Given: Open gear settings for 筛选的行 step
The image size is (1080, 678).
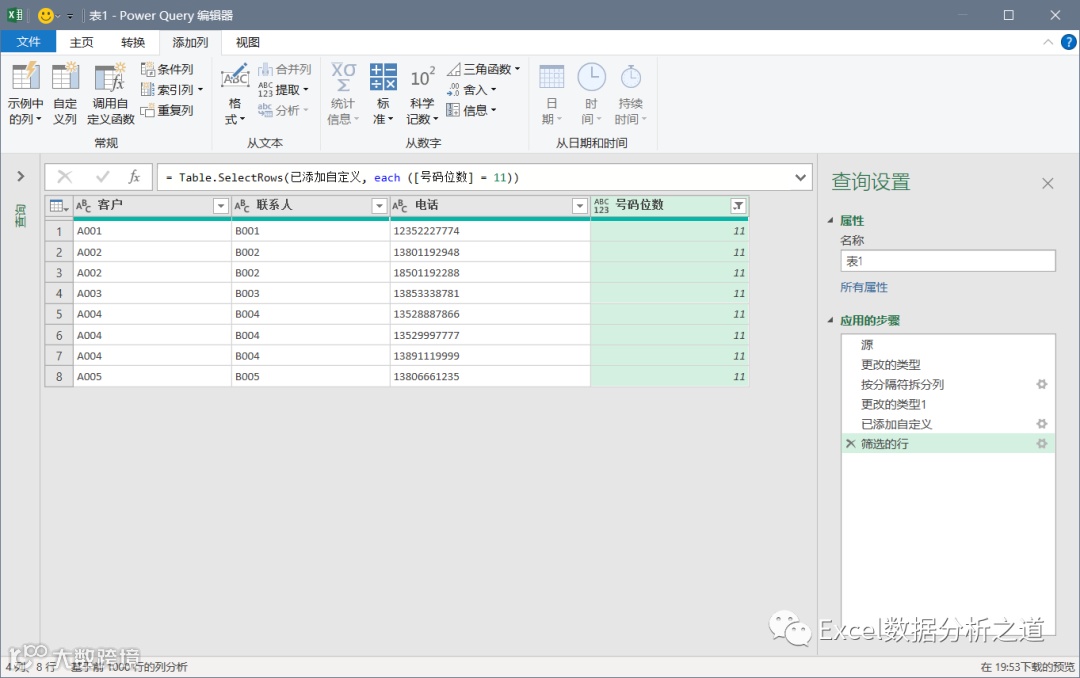Looking at the screenshot, I should pos(1041,444).
